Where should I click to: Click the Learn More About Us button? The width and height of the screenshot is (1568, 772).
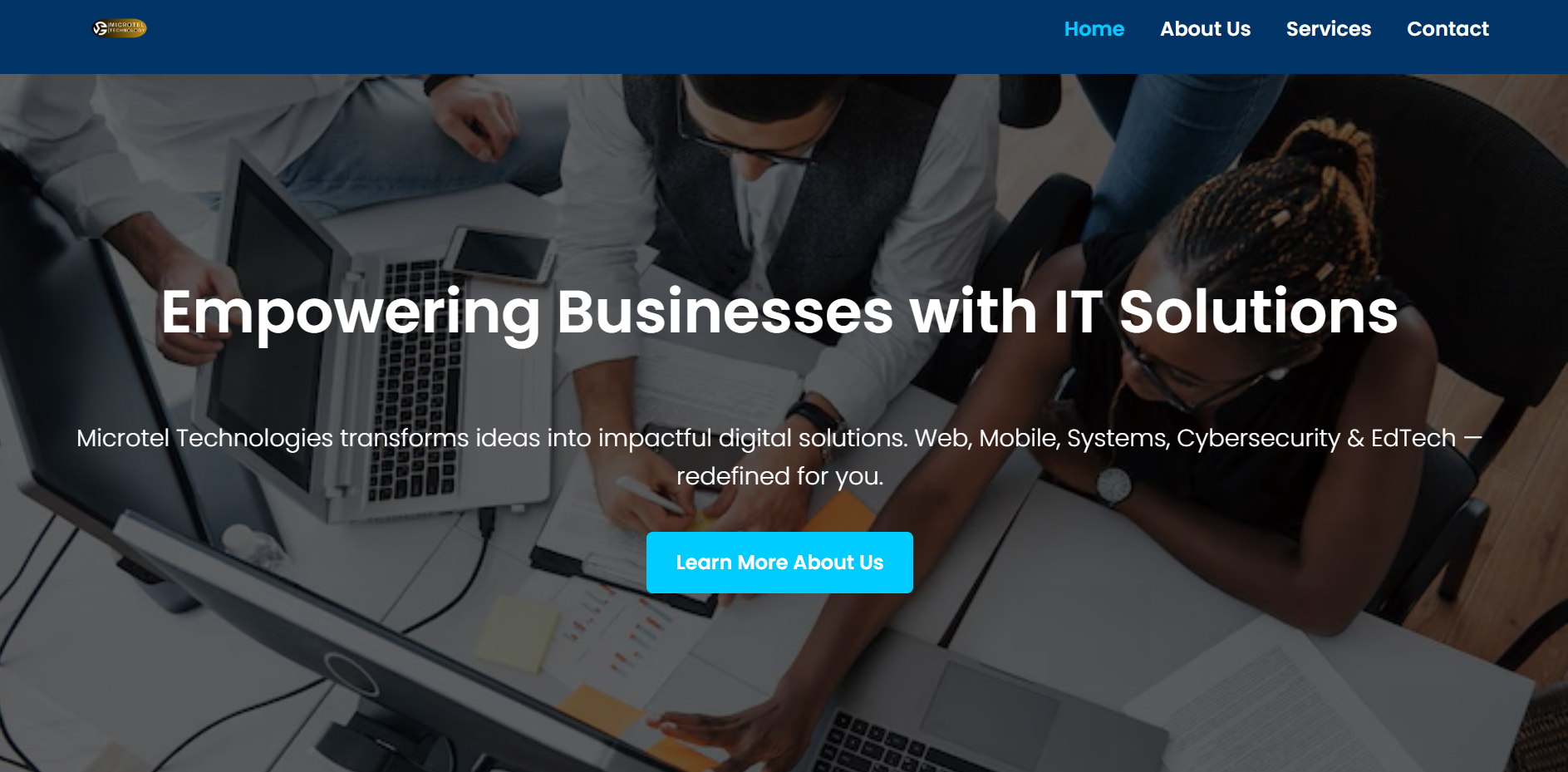click(x=779, y=563)
